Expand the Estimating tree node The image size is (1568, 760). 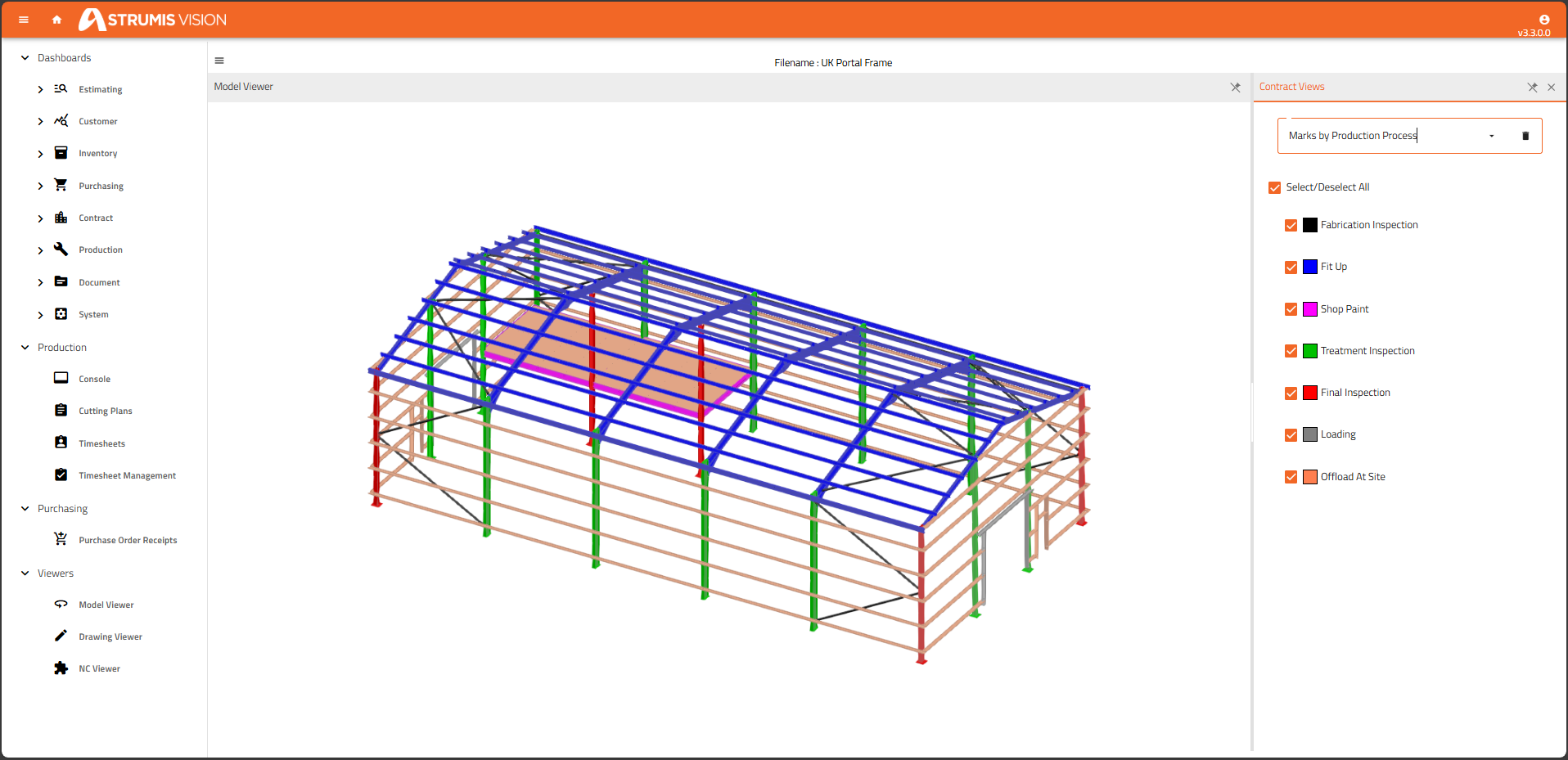pyautogui.click(x=40, y=89)
